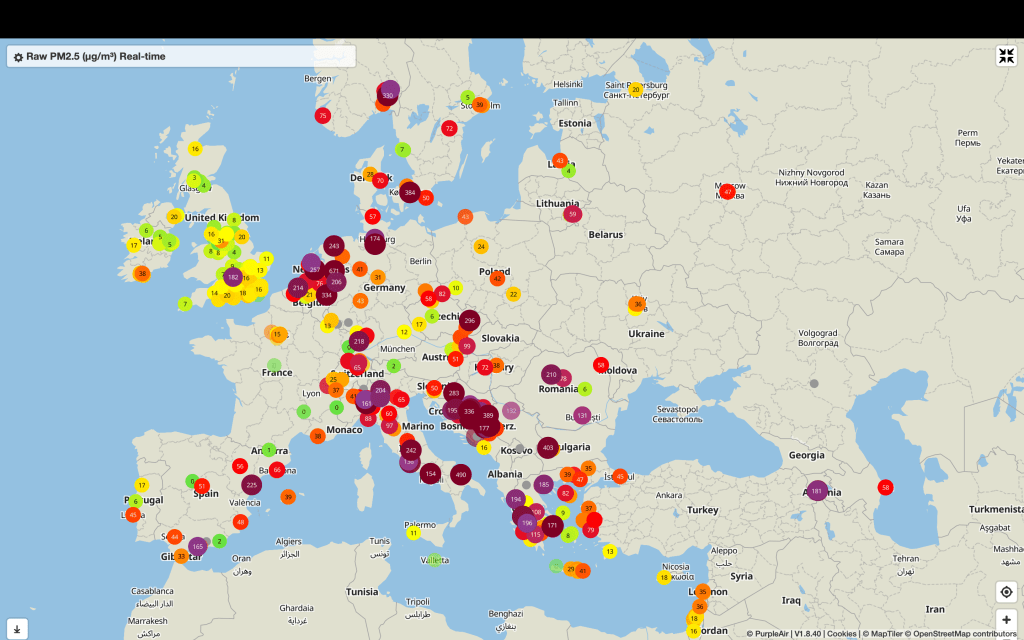This screenshot has width=1024, height=640.
Task: Select the 225 sensor marker in eastern Spain
Action: click(x=252, y=484)
